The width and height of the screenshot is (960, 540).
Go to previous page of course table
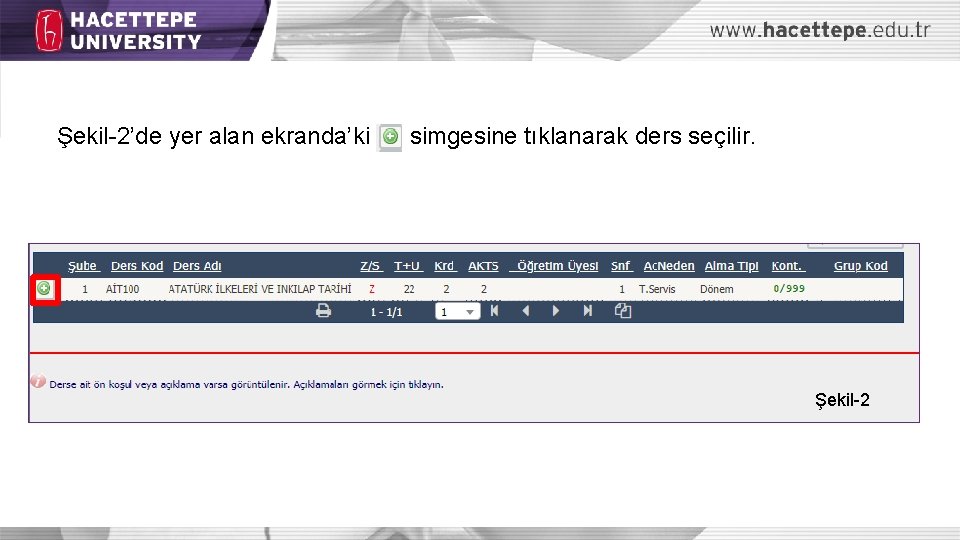tap(525, 311)
